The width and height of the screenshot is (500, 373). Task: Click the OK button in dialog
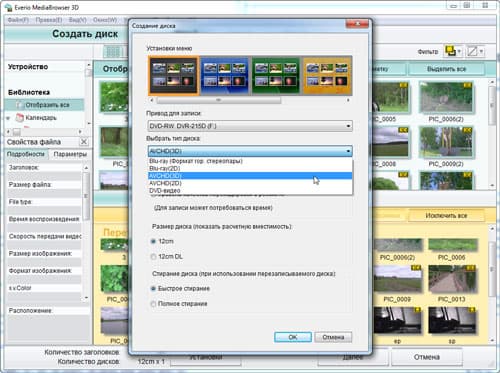[293, 337]
